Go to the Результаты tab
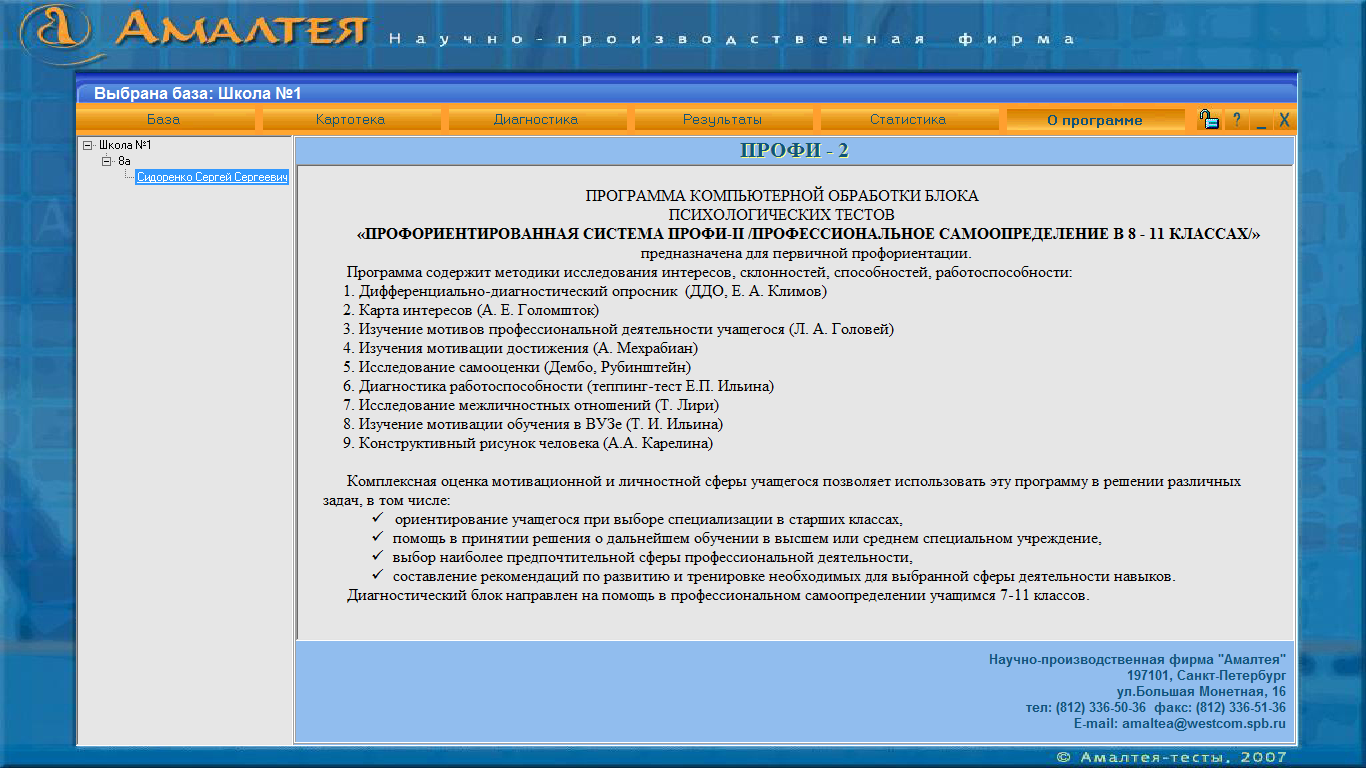Image resolution: width=1366 pixels, height=768 pixels. [722, 120]
